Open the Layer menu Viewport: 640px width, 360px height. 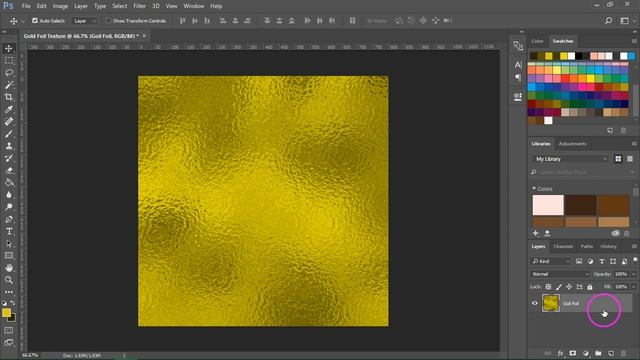(x=81, y=6)
